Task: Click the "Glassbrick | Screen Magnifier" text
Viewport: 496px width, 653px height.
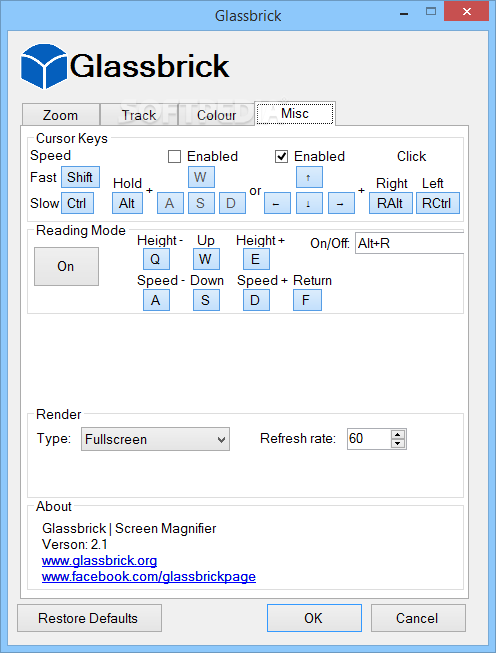Action: click(129, 528)
